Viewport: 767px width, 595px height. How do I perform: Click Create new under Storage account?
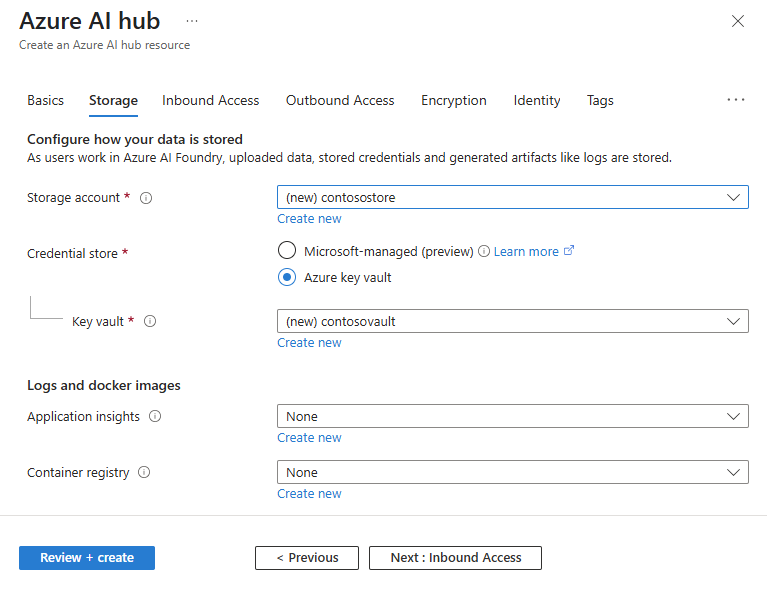(309, 219)
